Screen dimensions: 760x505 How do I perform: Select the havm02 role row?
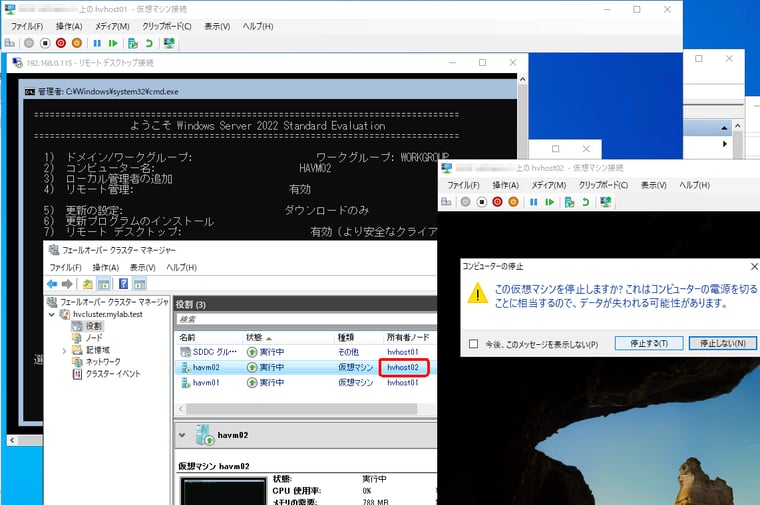(x=305, y=367)
